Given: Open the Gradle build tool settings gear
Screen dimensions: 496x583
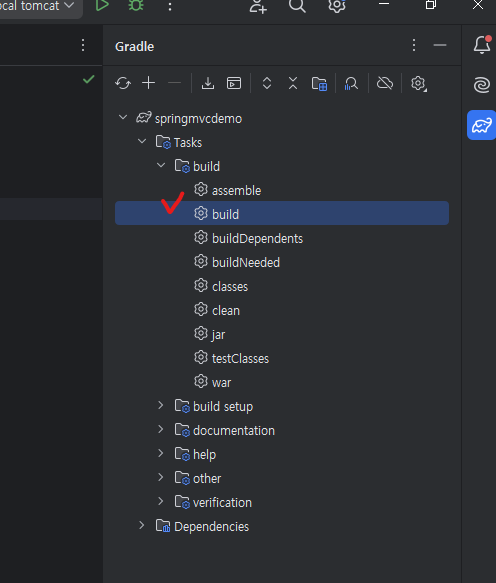Looking at the screenshot, I should [419, 83].
